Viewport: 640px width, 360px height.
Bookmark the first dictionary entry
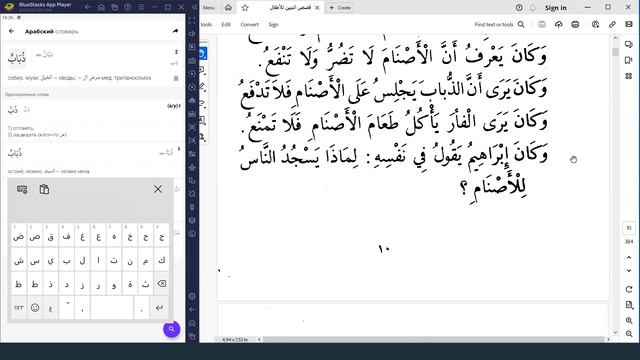176,78
